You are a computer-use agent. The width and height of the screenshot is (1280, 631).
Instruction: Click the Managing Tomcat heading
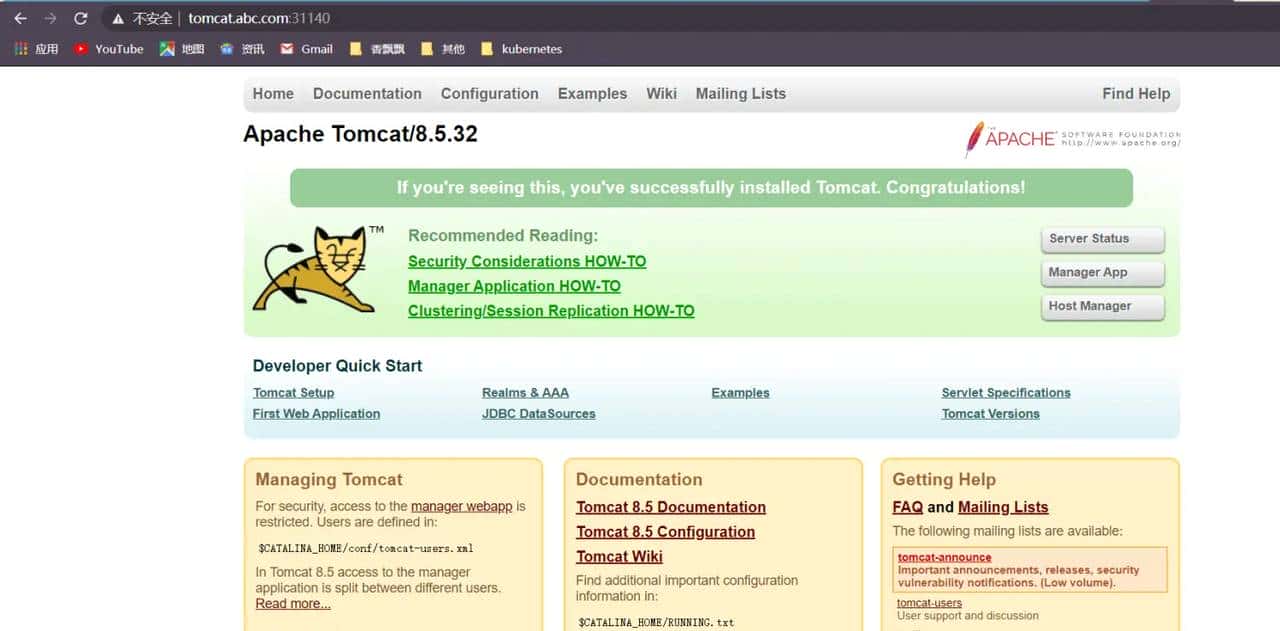click(329, 480)
